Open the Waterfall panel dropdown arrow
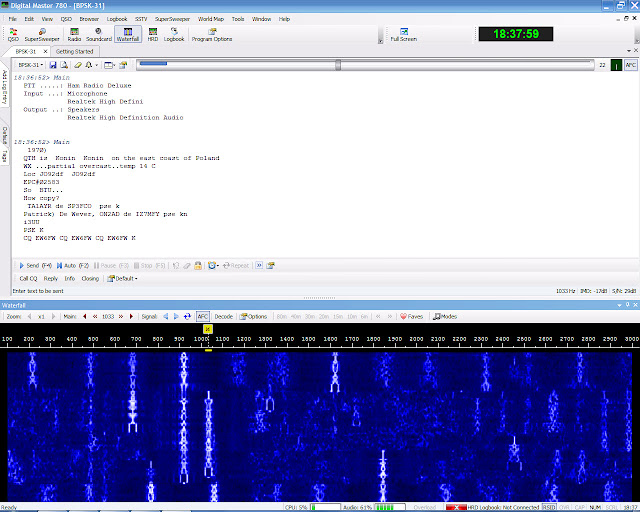640x512 pixels. pyautogui.click(x=620, y=305)
